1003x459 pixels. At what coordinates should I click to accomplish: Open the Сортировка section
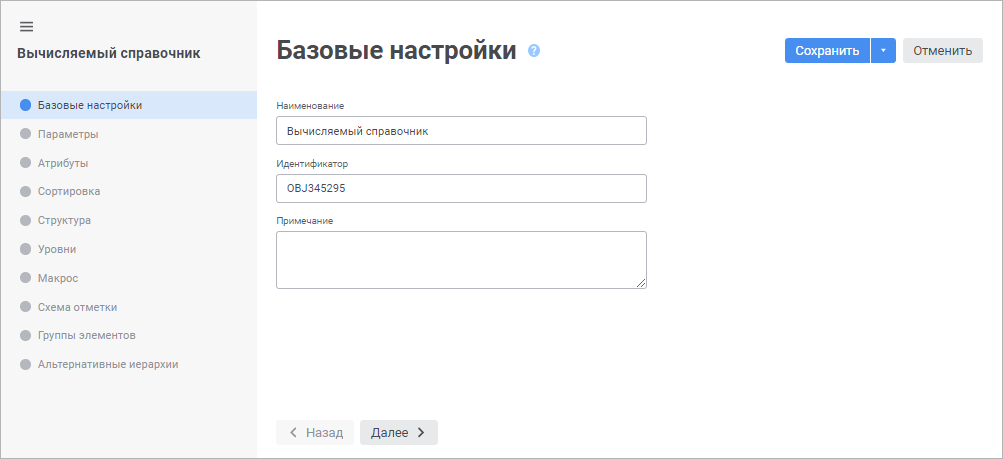[x=68, y=191]
